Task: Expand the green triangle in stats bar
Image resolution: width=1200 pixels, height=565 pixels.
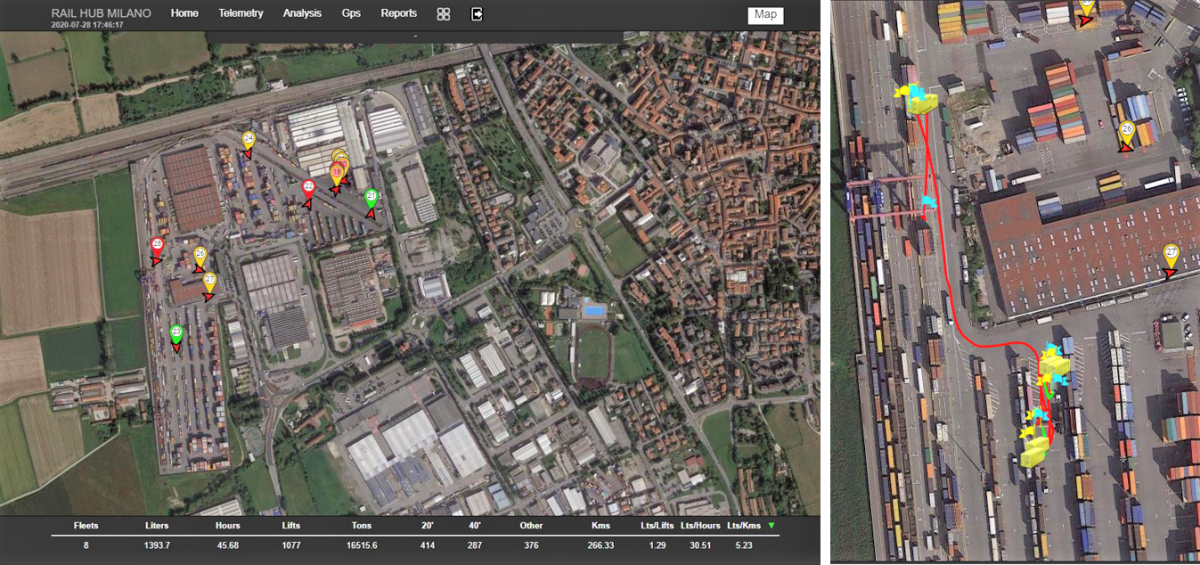Action: click(x=771, y=525)
